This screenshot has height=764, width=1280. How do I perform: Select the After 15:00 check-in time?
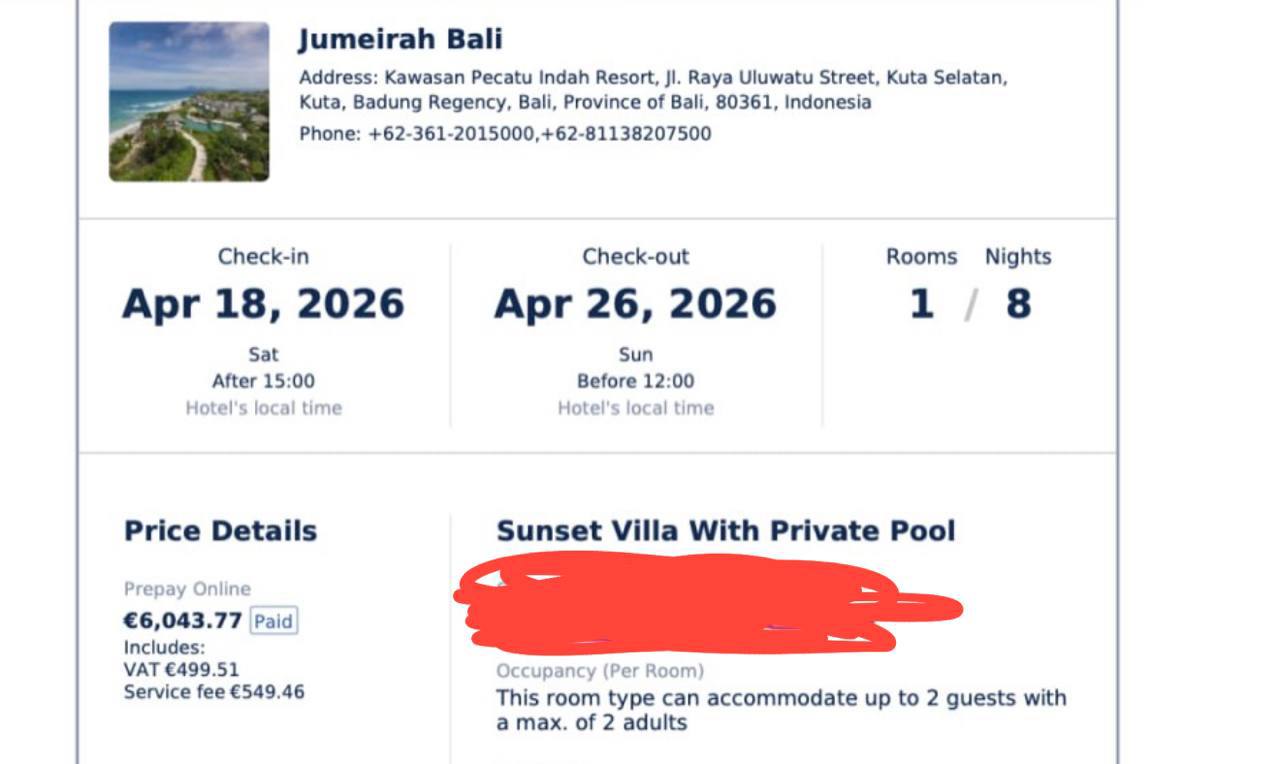263,381
